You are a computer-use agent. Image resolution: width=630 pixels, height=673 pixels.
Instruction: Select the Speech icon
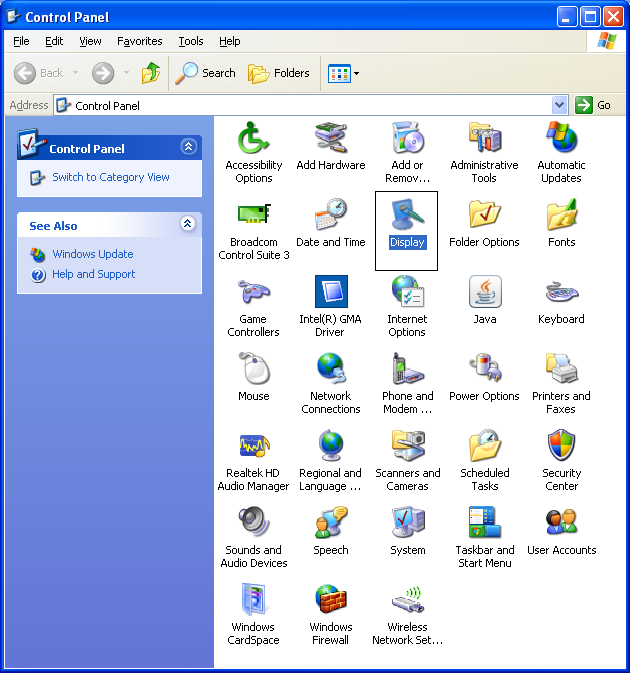point(330,522)
